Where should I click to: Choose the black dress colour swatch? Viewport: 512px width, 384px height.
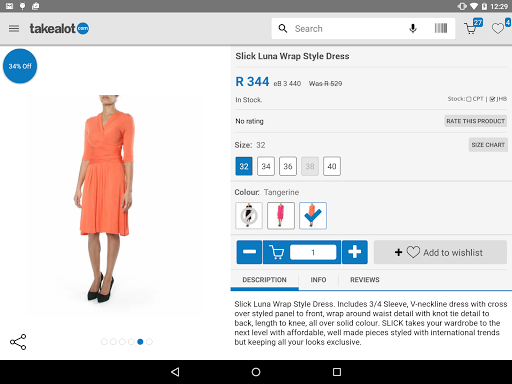coord(249,216)
